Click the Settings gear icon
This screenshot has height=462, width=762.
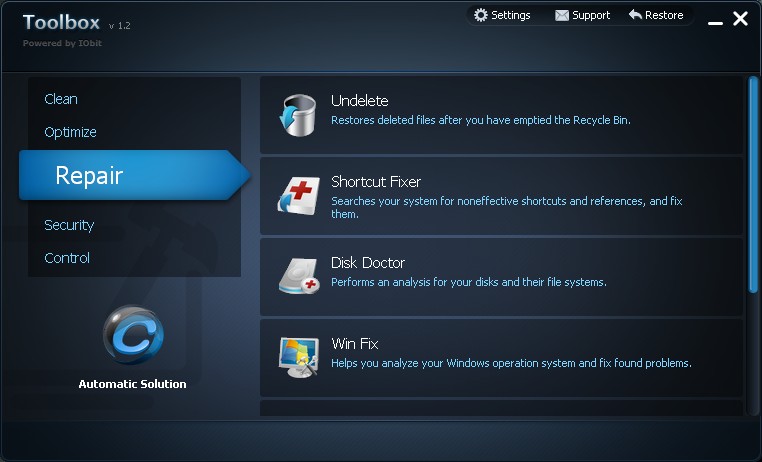pos(481,15)
